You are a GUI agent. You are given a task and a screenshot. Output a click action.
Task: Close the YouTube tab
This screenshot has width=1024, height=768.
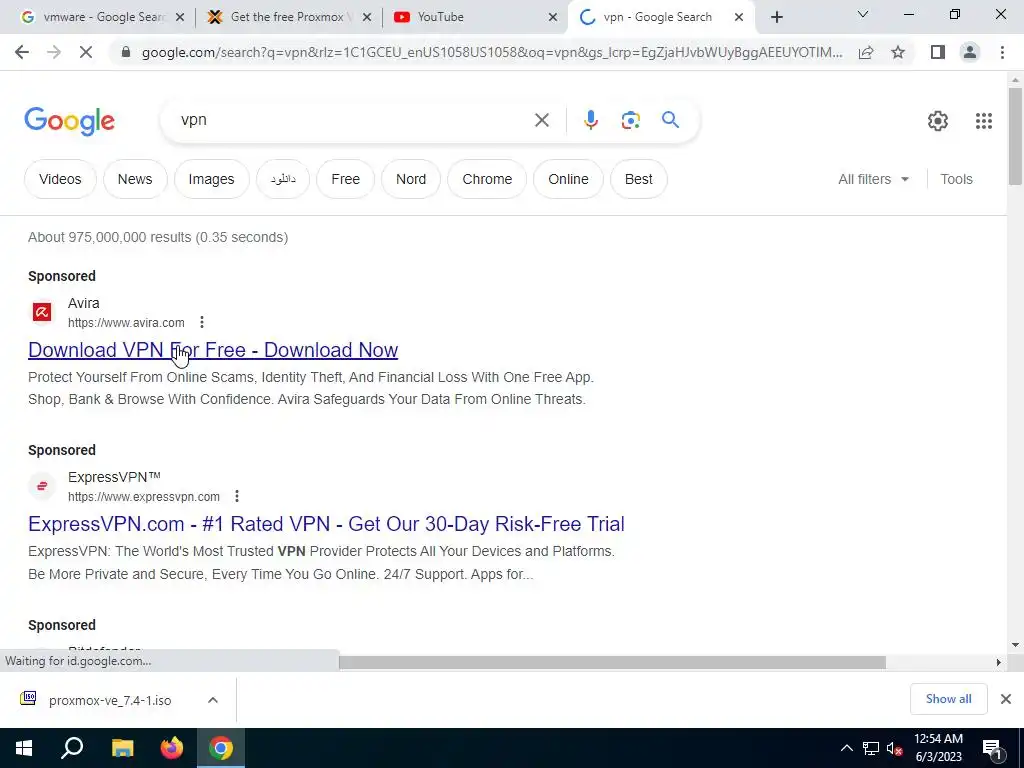click(x=552, y=17)
